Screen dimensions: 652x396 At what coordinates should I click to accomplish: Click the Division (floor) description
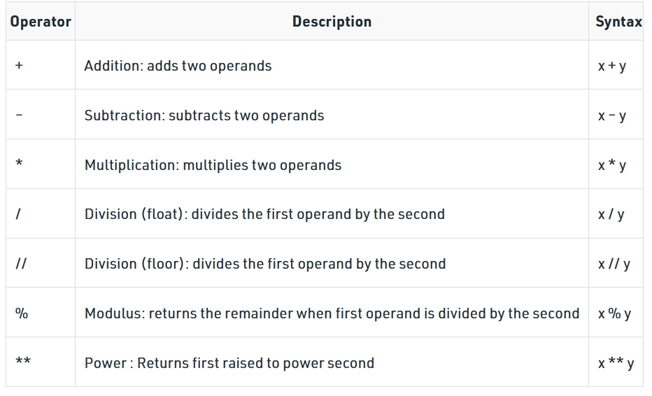click(265, 264)
